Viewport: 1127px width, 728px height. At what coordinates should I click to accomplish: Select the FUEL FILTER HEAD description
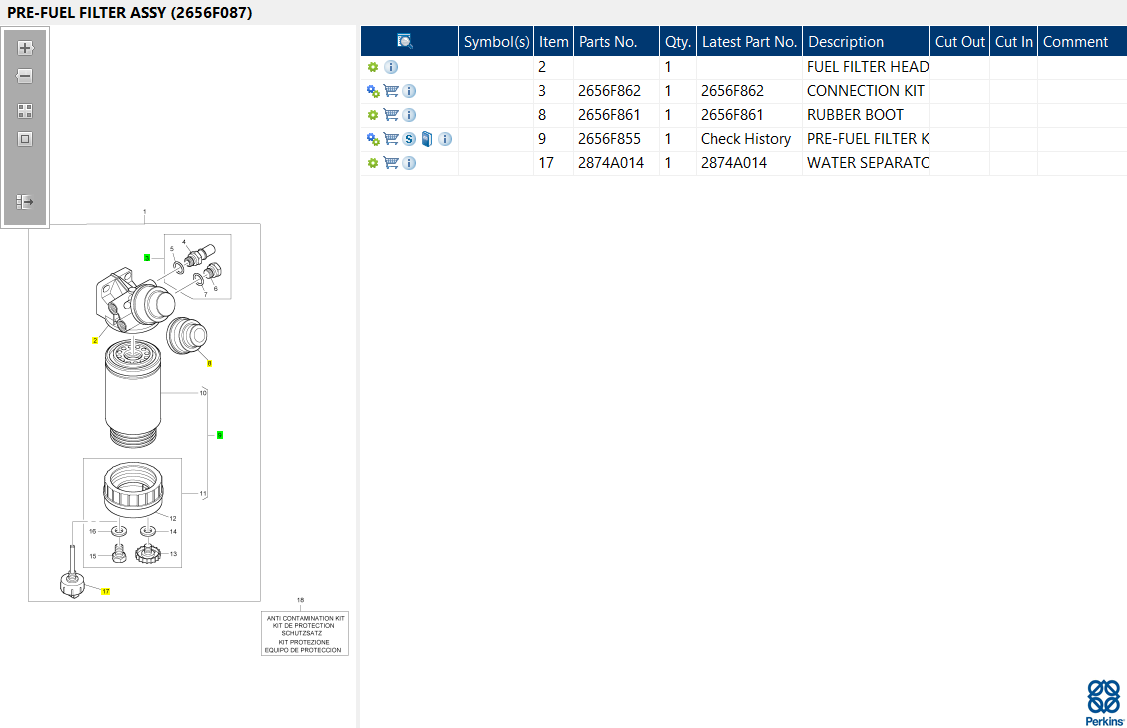(x=866, y=67)
